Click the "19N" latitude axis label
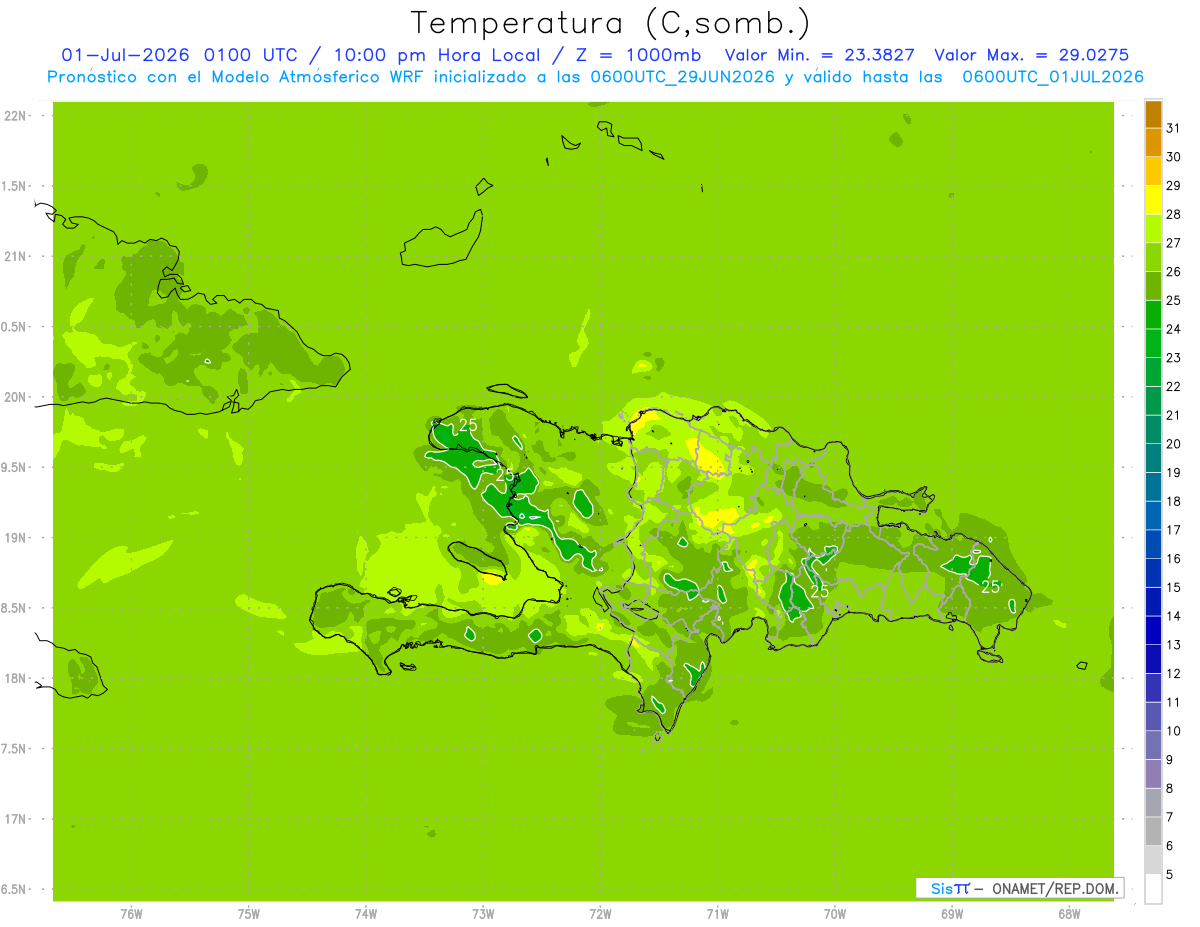The image size is (1200, 927). click(x=16, y=538)
